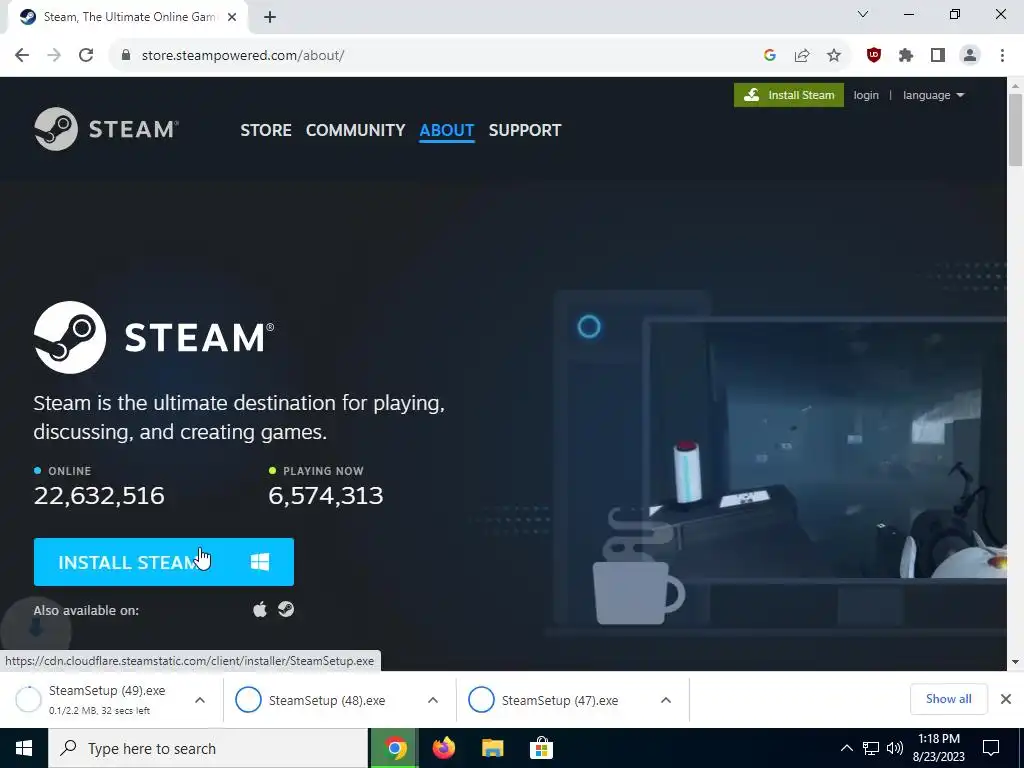Click the scrollbar up arrow

tap(1015, 86)
